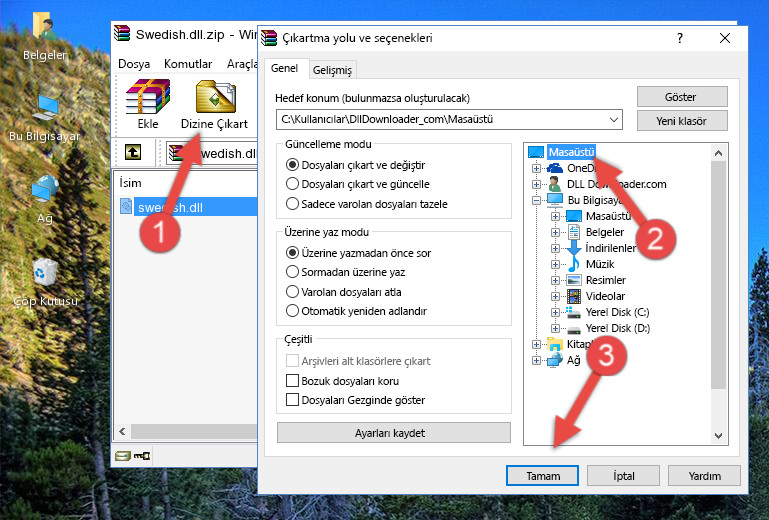The width and height of the screenshot is (769, 520).
Task: Select DLL Downloader.com user node
Action: 616,184
